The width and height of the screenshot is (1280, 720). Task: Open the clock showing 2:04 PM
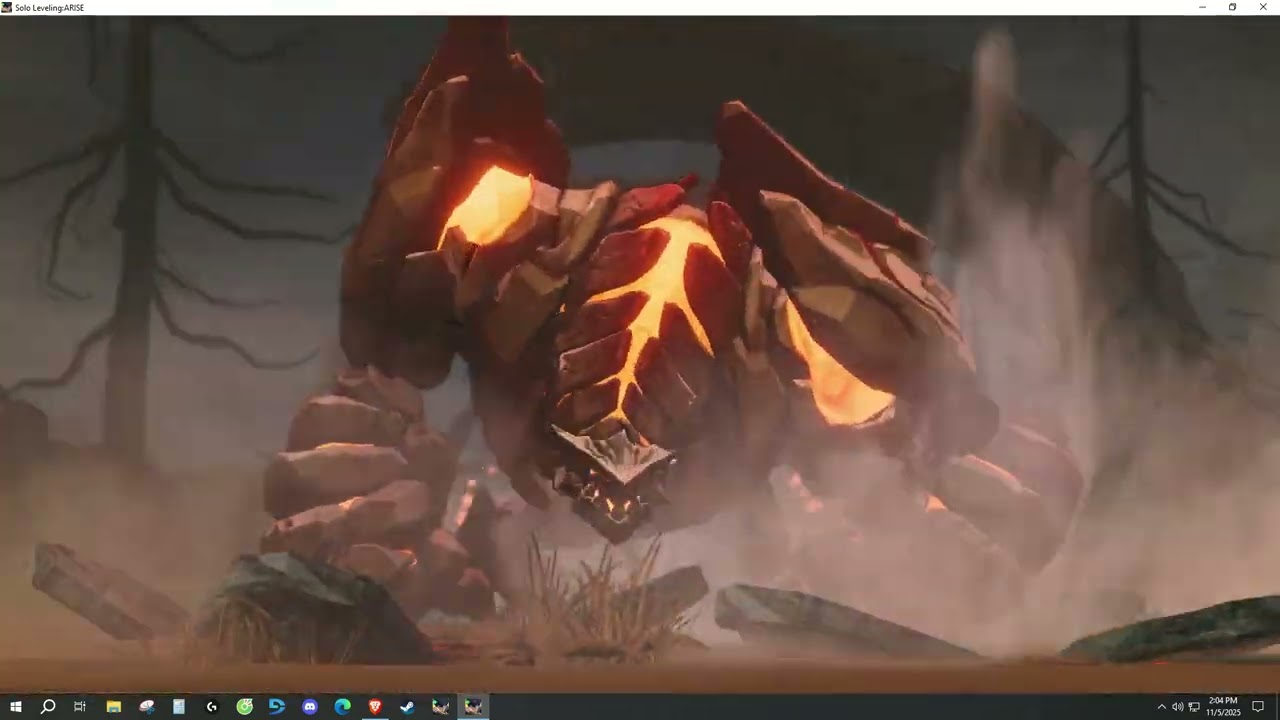(x=1223, y=707)
